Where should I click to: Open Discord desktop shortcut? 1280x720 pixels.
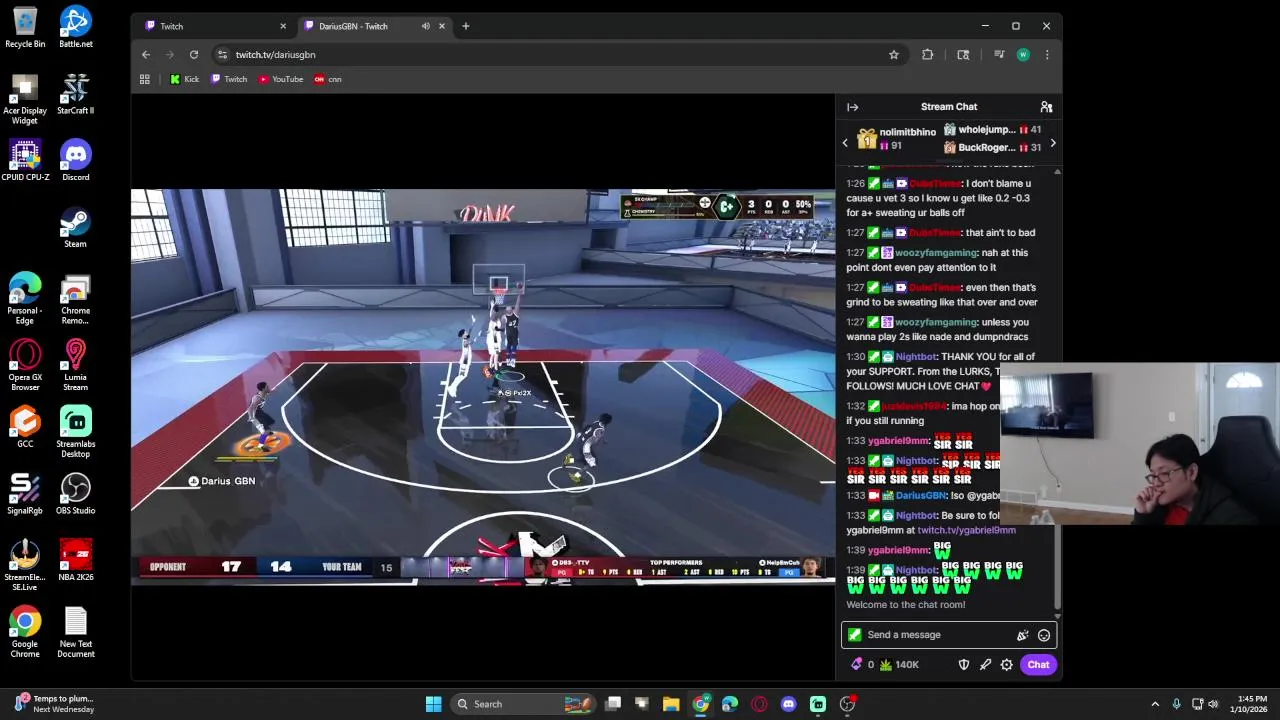coord(75,160)
